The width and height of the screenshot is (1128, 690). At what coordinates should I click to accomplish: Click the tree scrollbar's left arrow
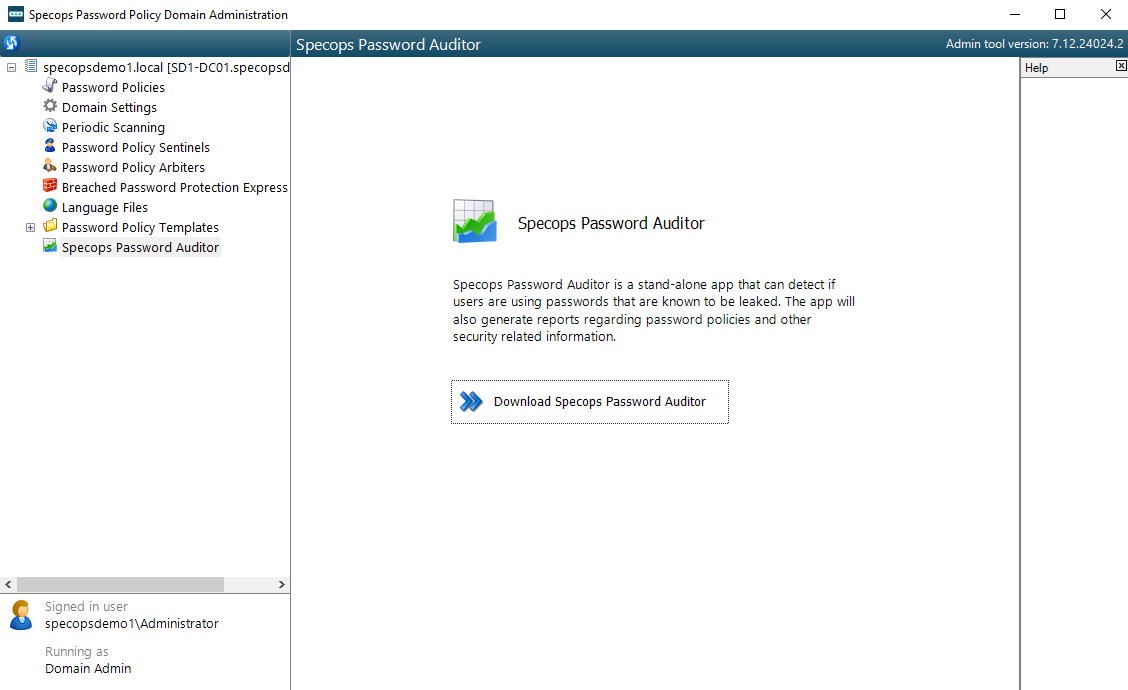(x=8, y=584)
